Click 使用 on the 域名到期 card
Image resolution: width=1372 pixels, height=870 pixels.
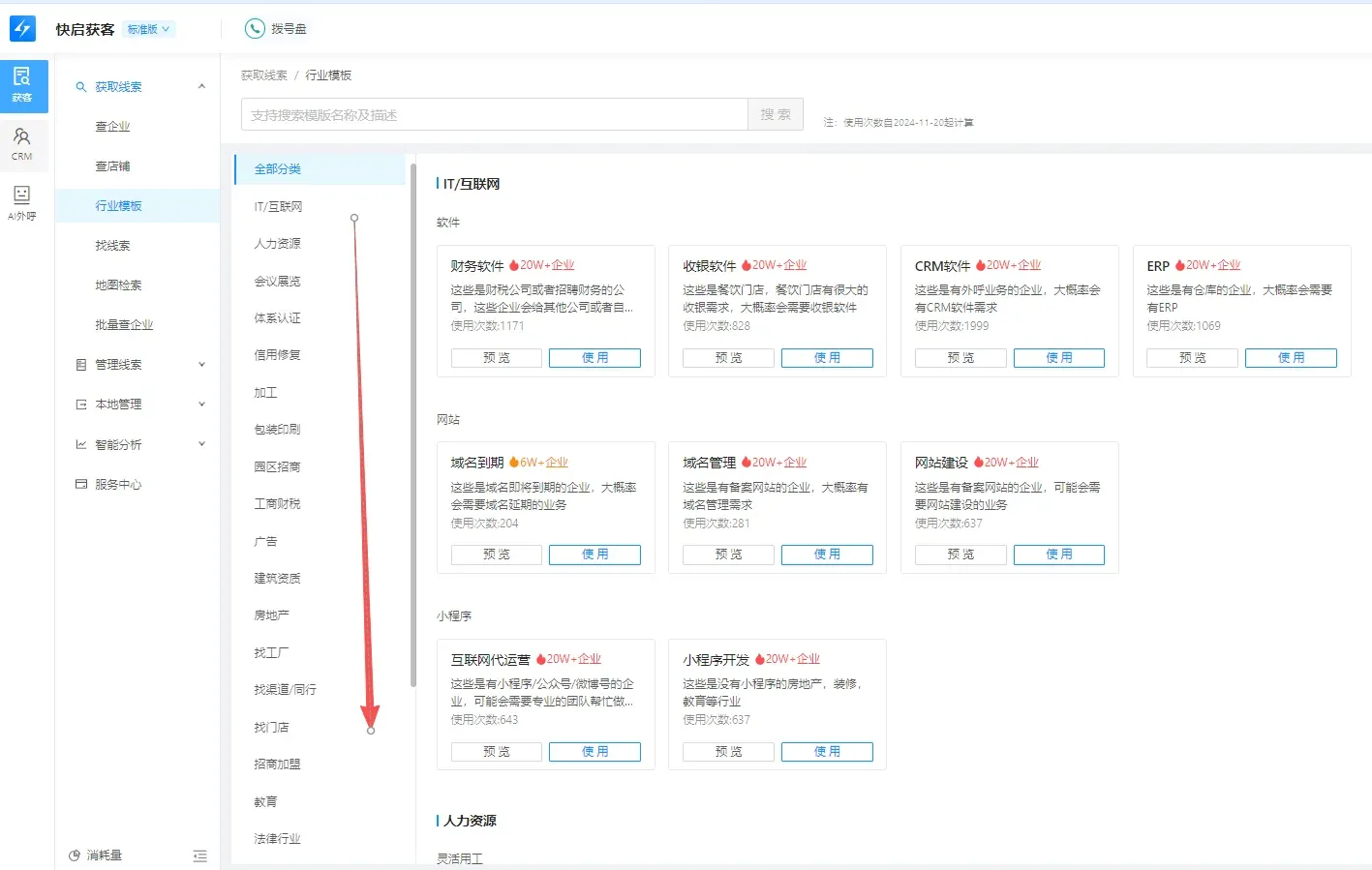tap(595, 555)
